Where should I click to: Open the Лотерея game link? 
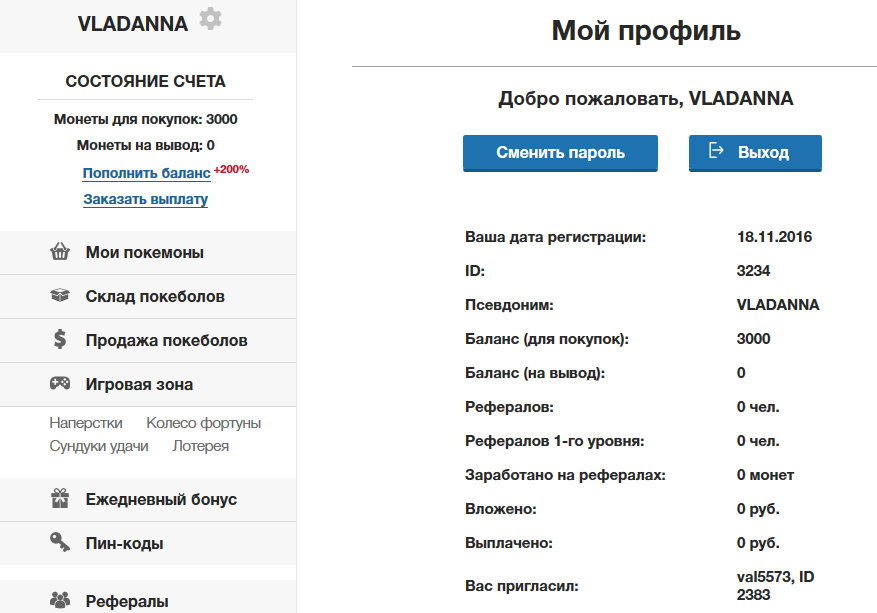point(200,446)
